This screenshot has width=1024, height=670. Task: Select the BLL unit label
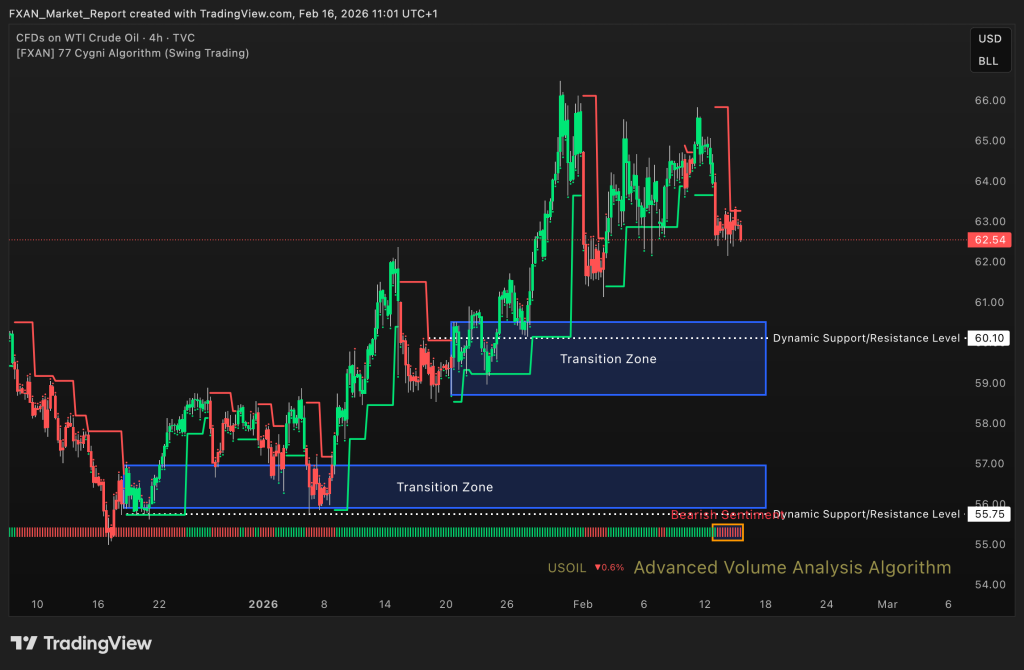coord(988,61)
